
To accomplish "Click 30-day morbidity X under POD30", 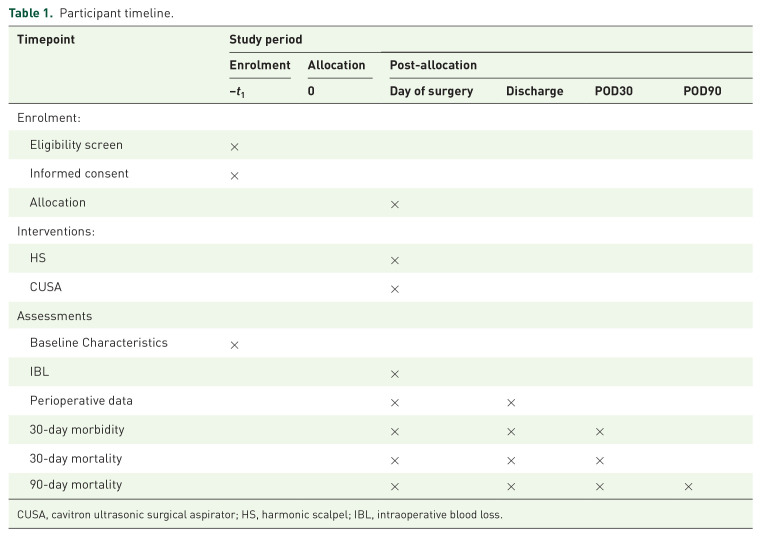I will 599,431.
